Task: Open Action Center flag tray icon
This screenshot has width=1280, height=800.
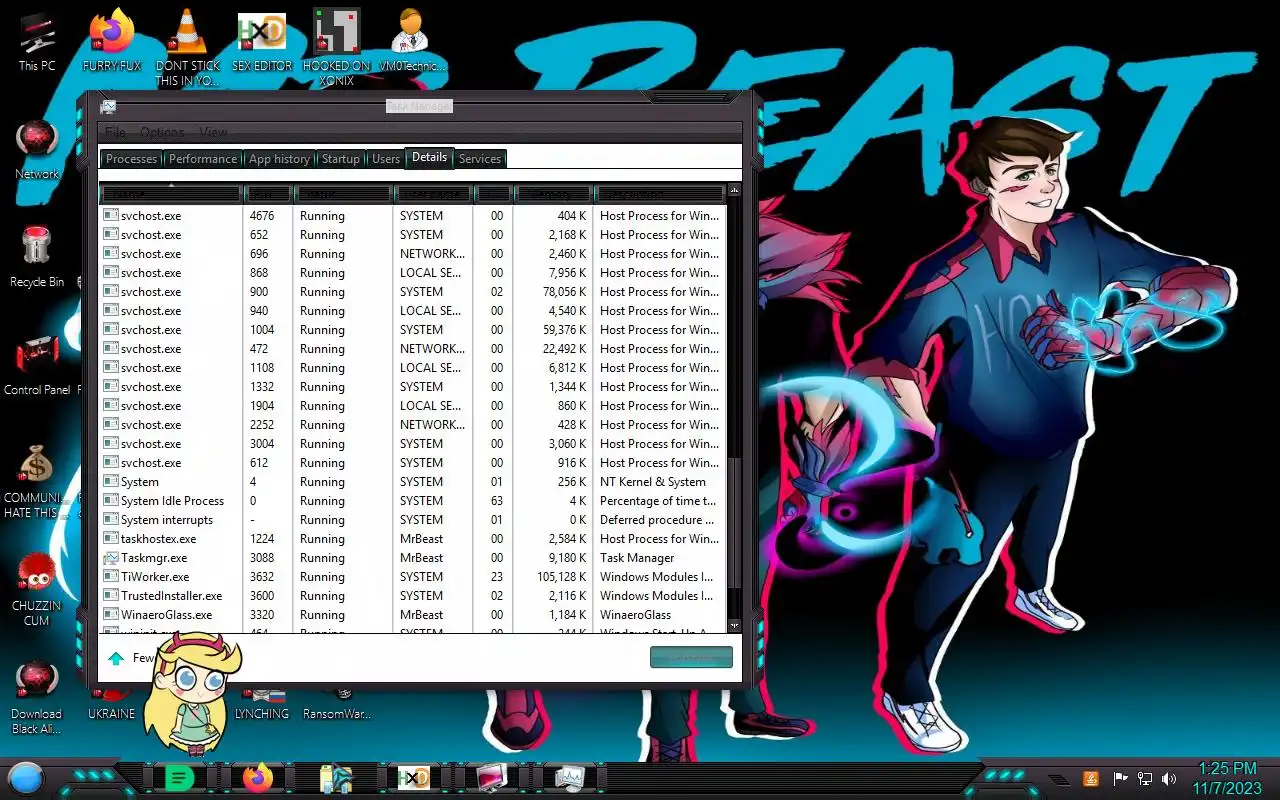Action: click(1121, 778)
